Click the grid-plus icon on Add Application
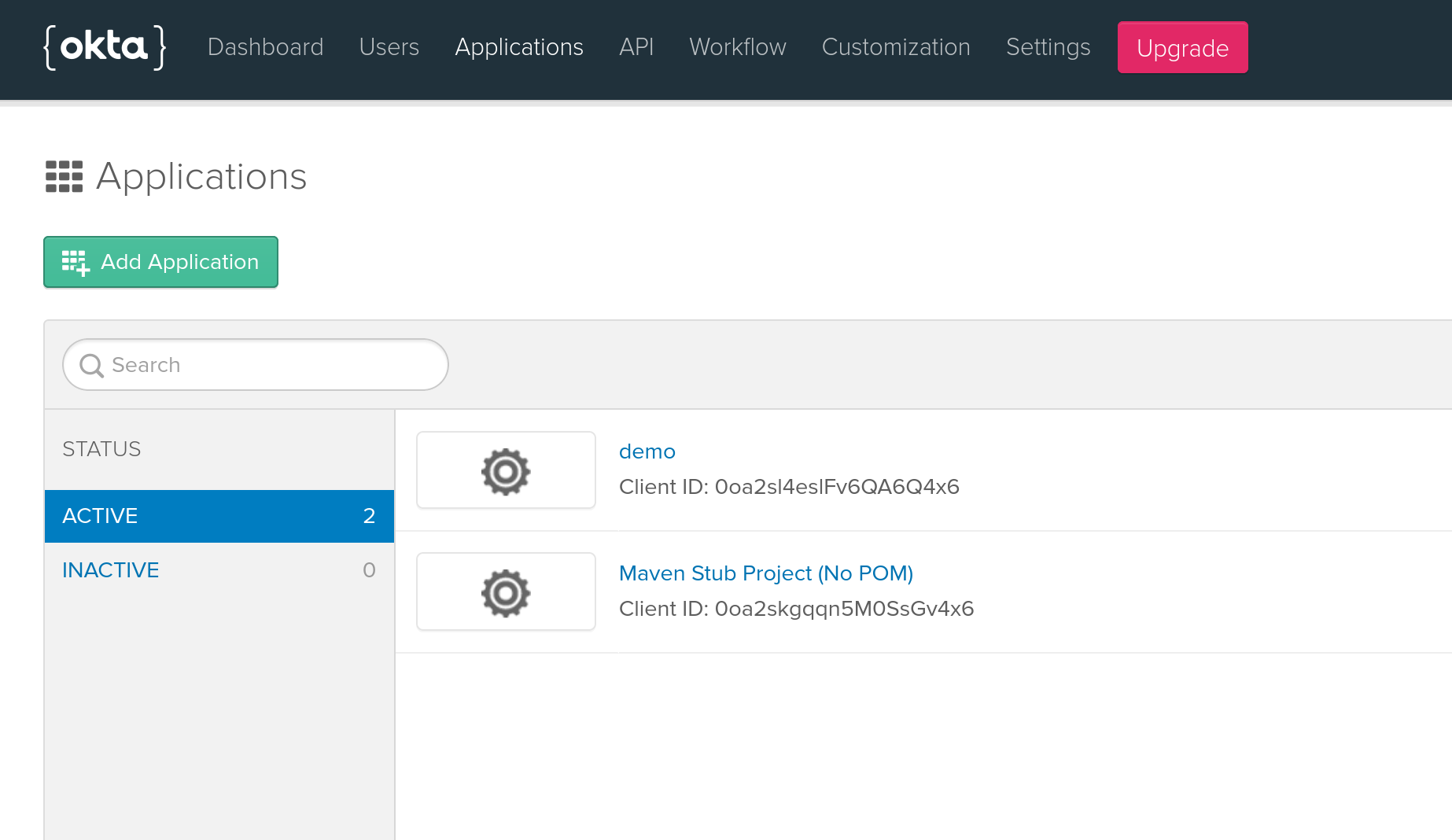 76,263
